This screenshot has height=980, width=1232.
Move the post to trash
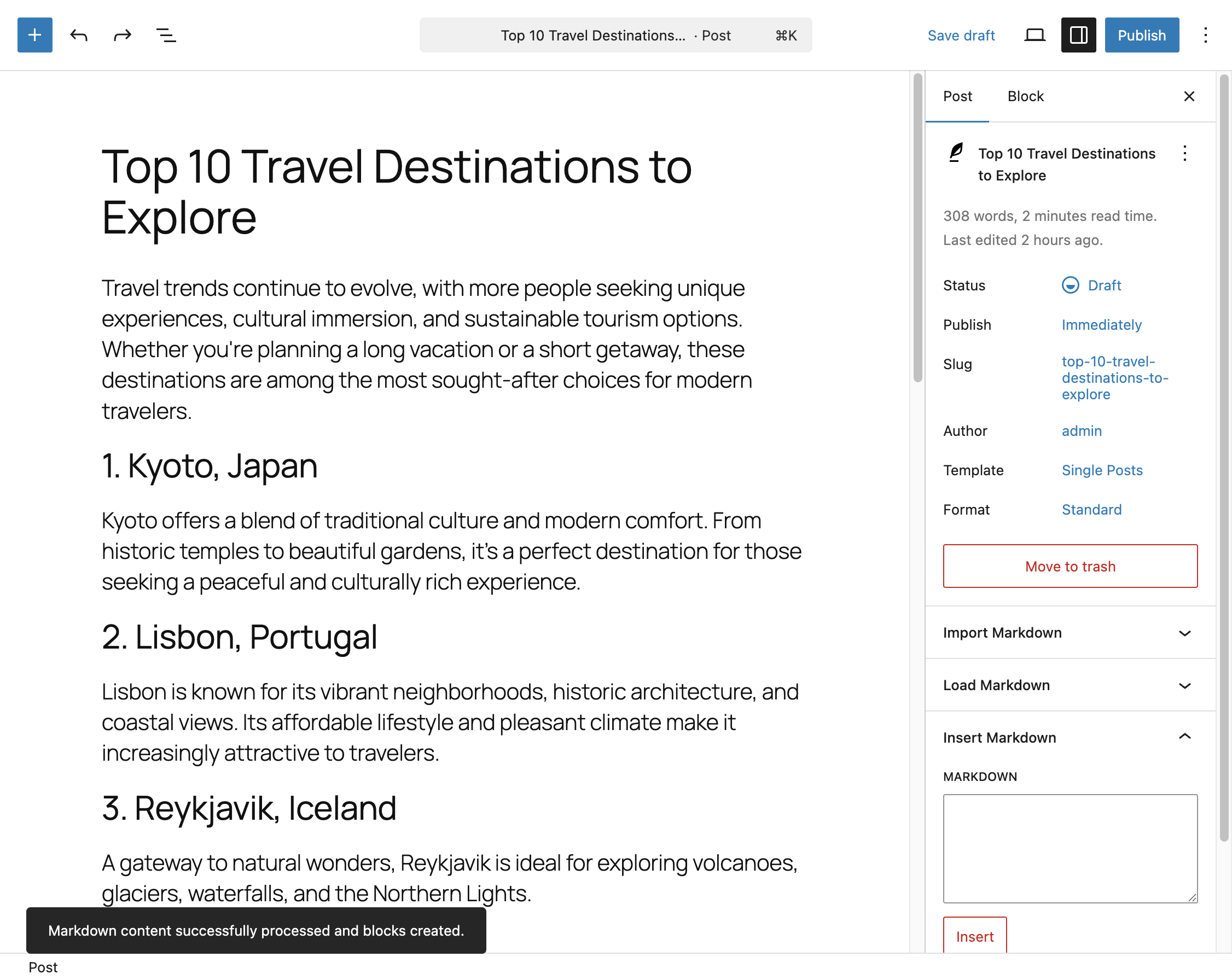(1070, 566)
